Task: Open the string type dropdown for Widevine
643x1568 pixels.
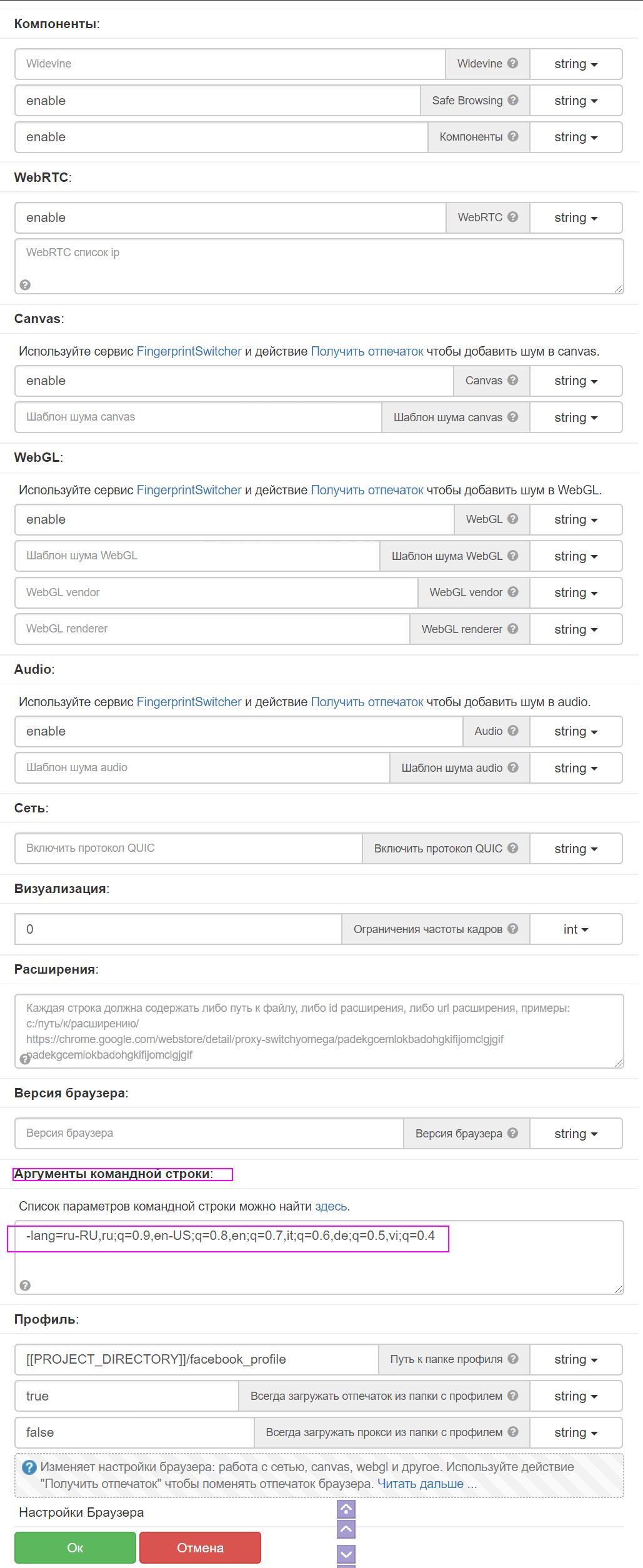Action: coord(576,64)
